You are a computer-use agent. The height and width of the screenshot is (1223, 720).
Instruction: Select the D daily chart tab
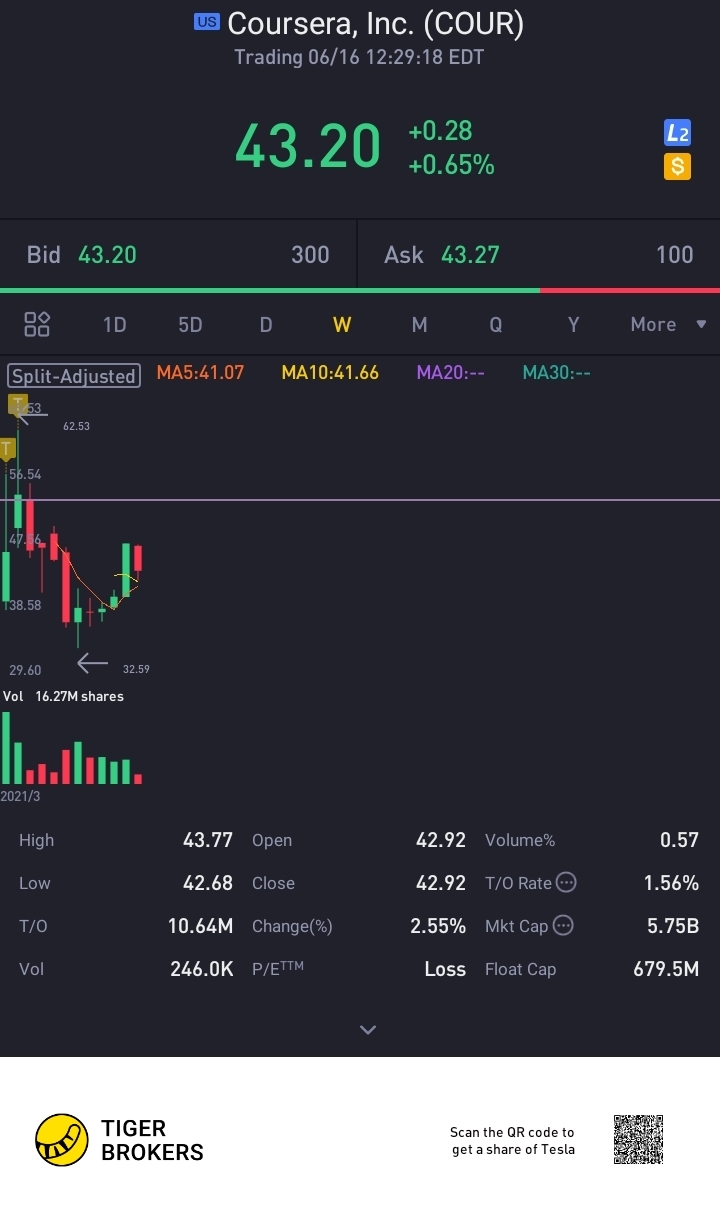tap(266, 324)
